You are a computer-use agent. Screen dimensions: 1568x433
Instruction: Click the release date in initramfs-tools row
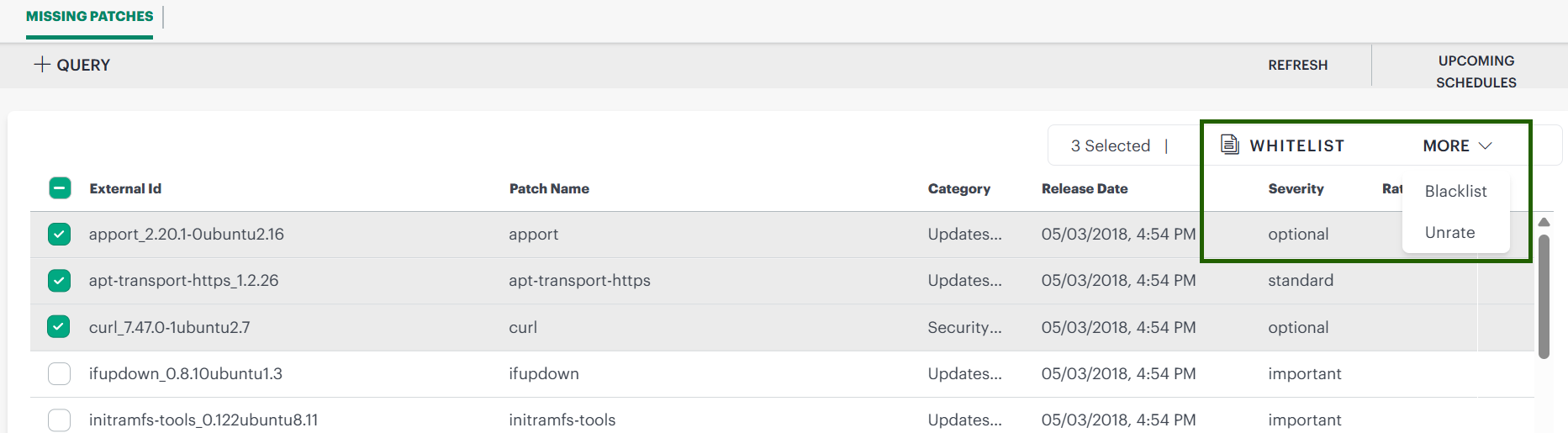1118,420
